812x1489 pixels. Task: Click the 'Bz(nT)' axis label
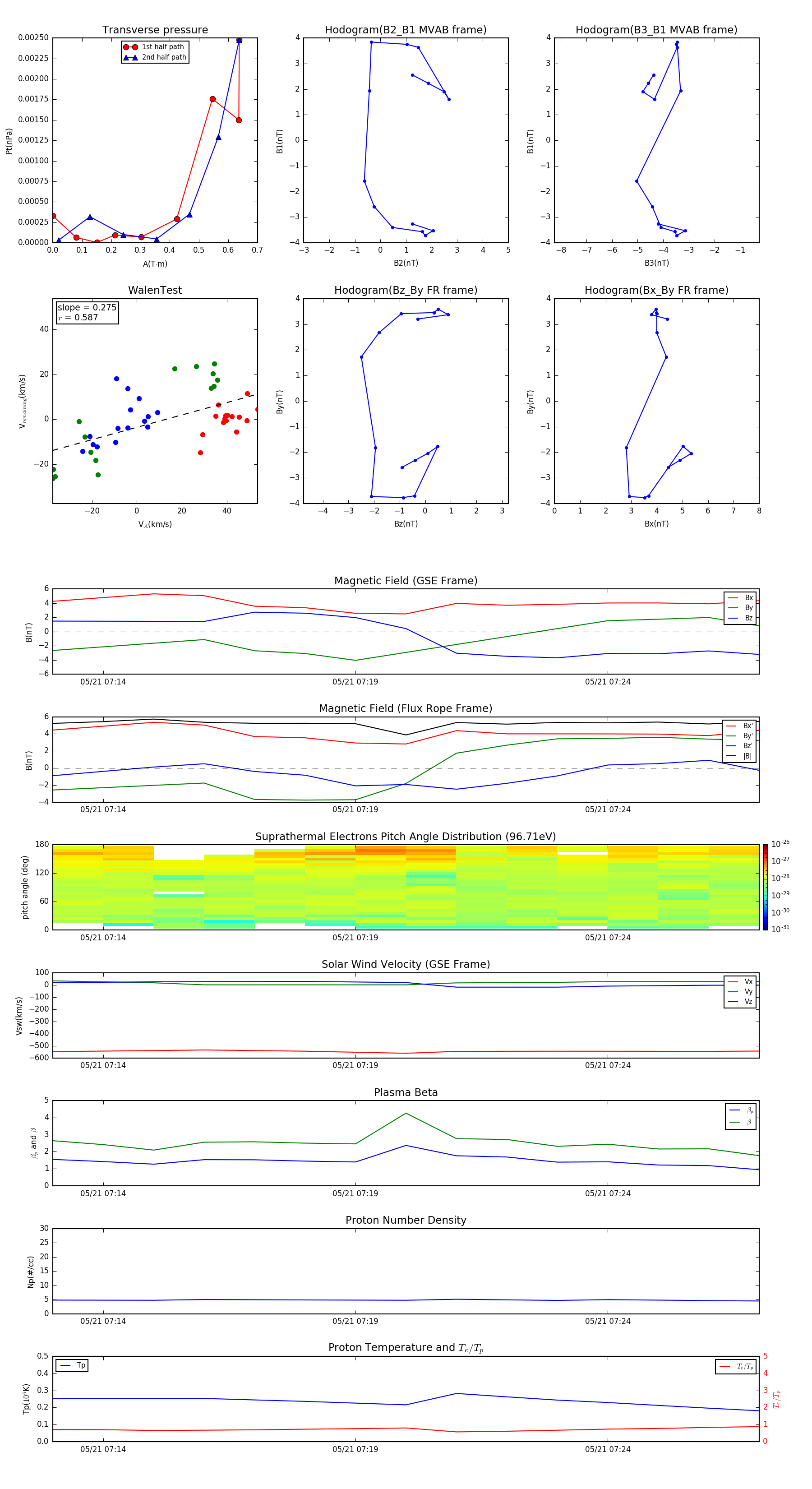tap(406, 524)
